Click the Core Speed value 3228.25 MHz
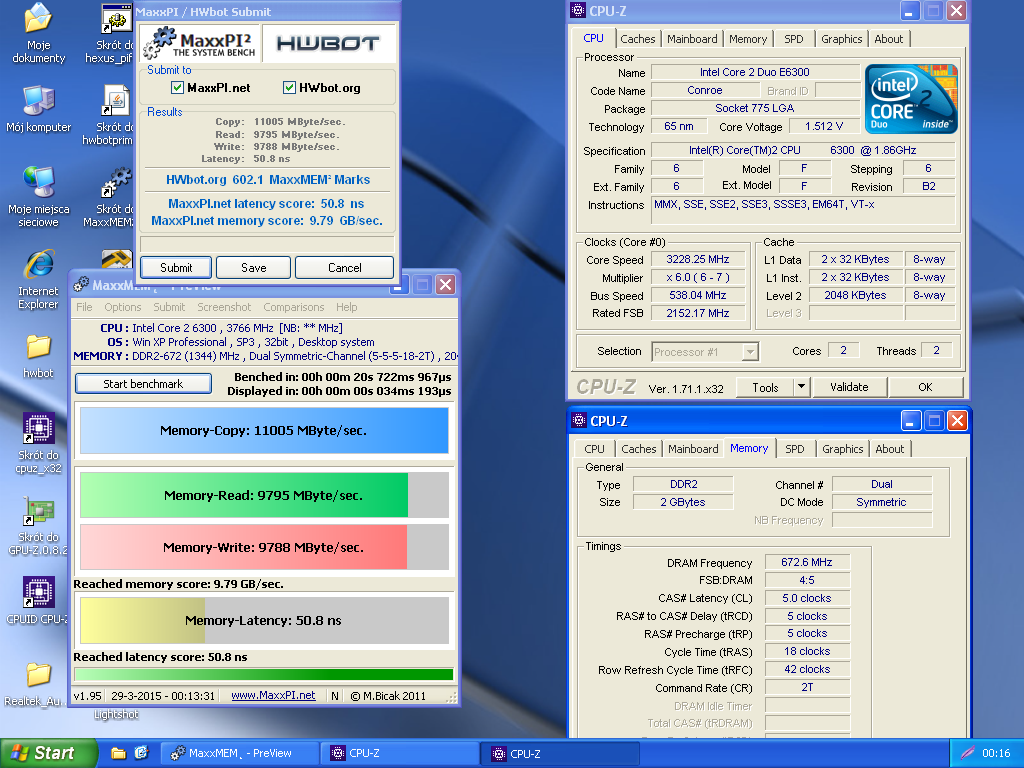This screenshot has height=768, width=1024. (x=697, y=259)
